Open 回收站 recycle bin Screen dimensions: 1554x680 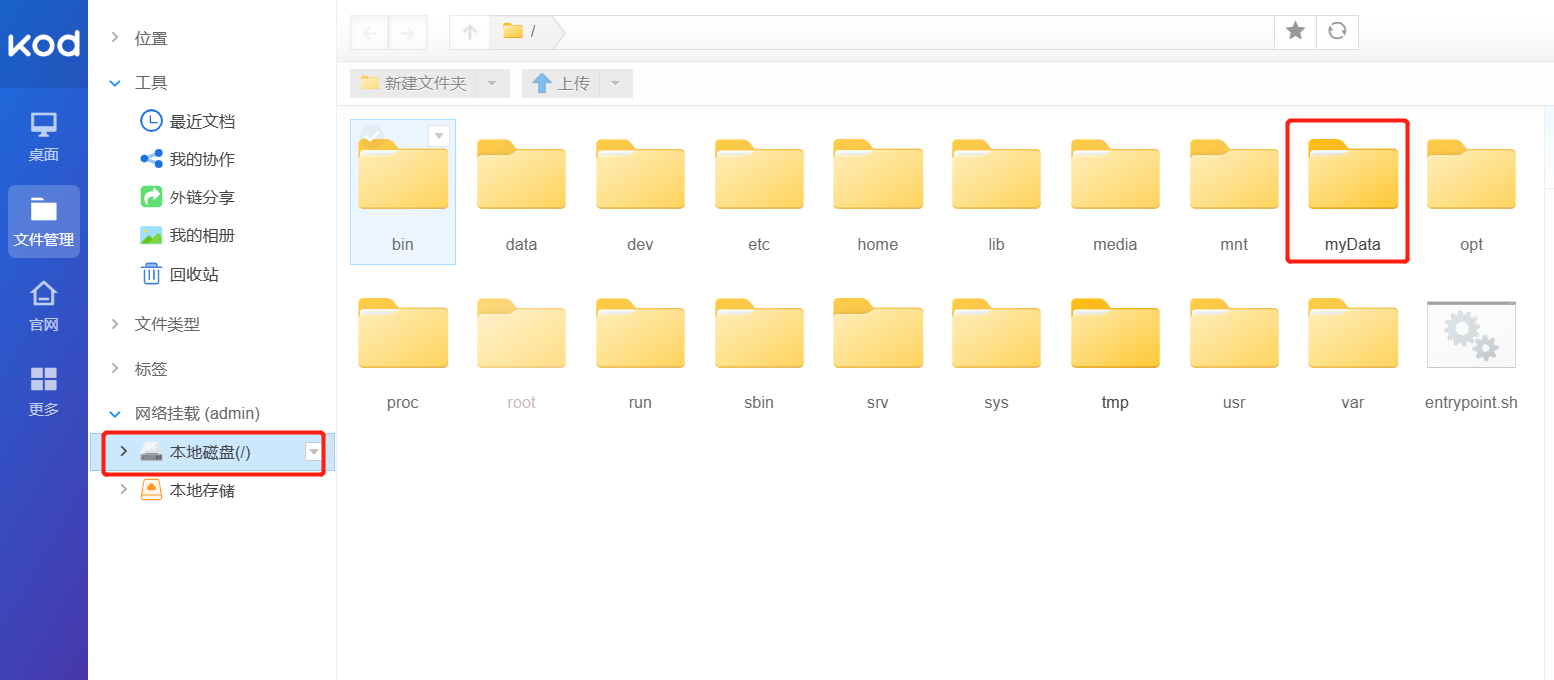click(x=193, y=274)
